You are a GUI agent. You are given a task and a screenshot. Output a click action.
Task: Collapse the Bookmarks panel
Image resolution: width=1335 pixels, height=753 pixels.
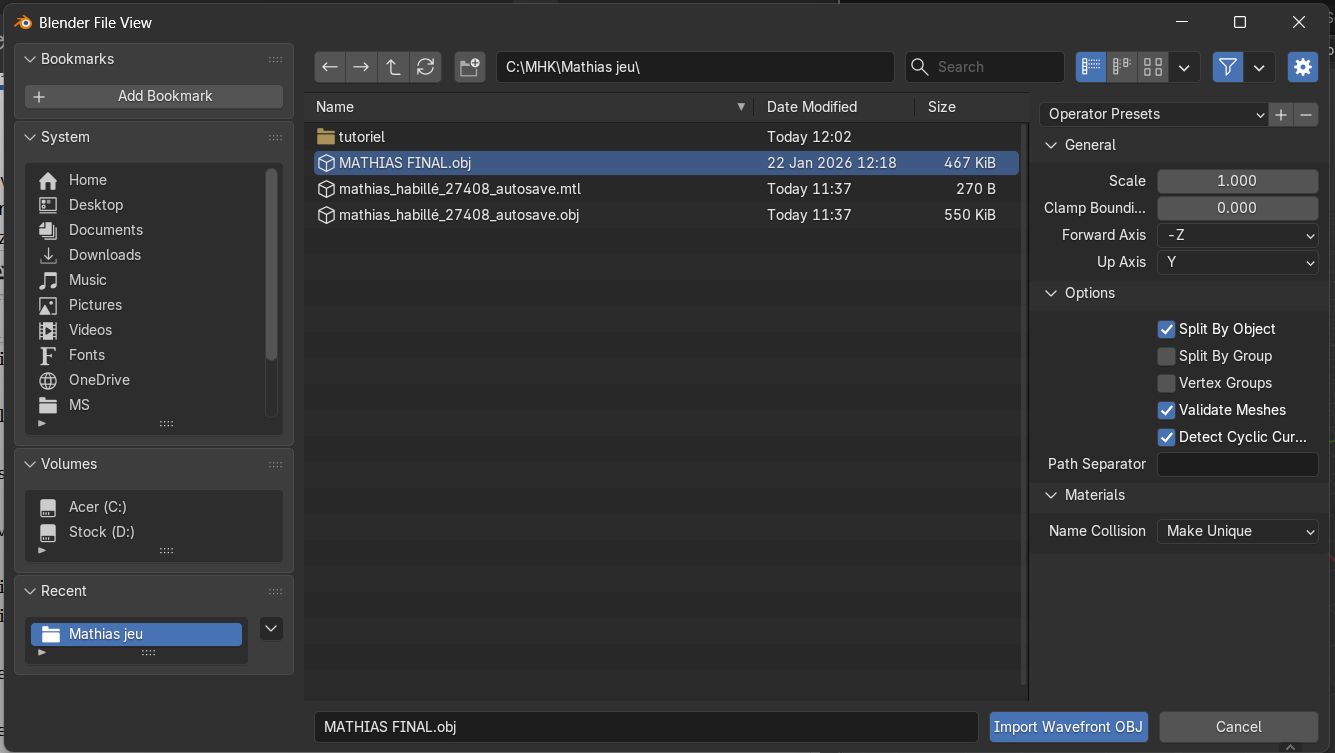(30, 59)
